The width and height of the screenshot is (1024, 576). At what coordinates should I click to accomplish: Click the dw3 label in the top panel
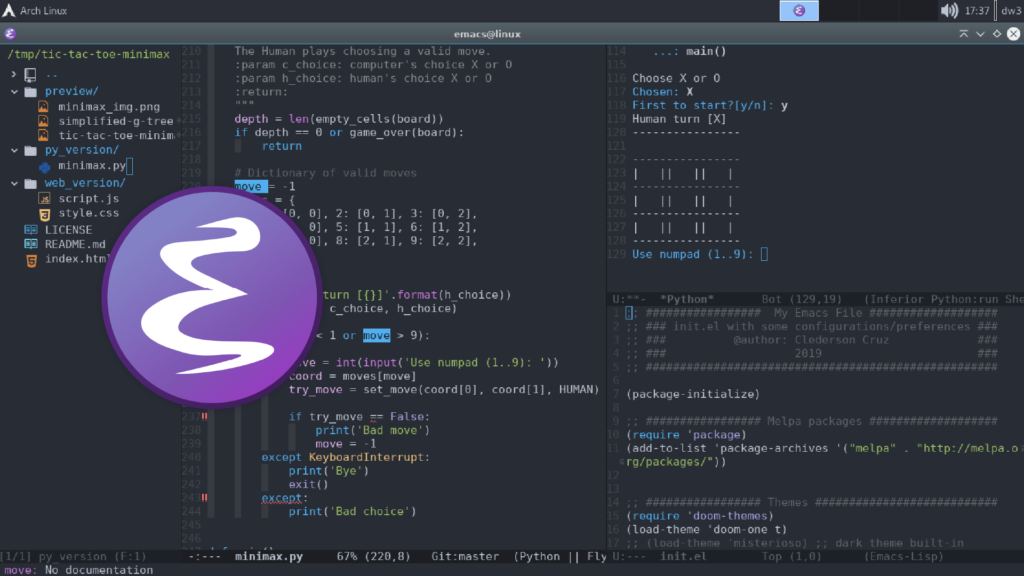point(1011,10)
